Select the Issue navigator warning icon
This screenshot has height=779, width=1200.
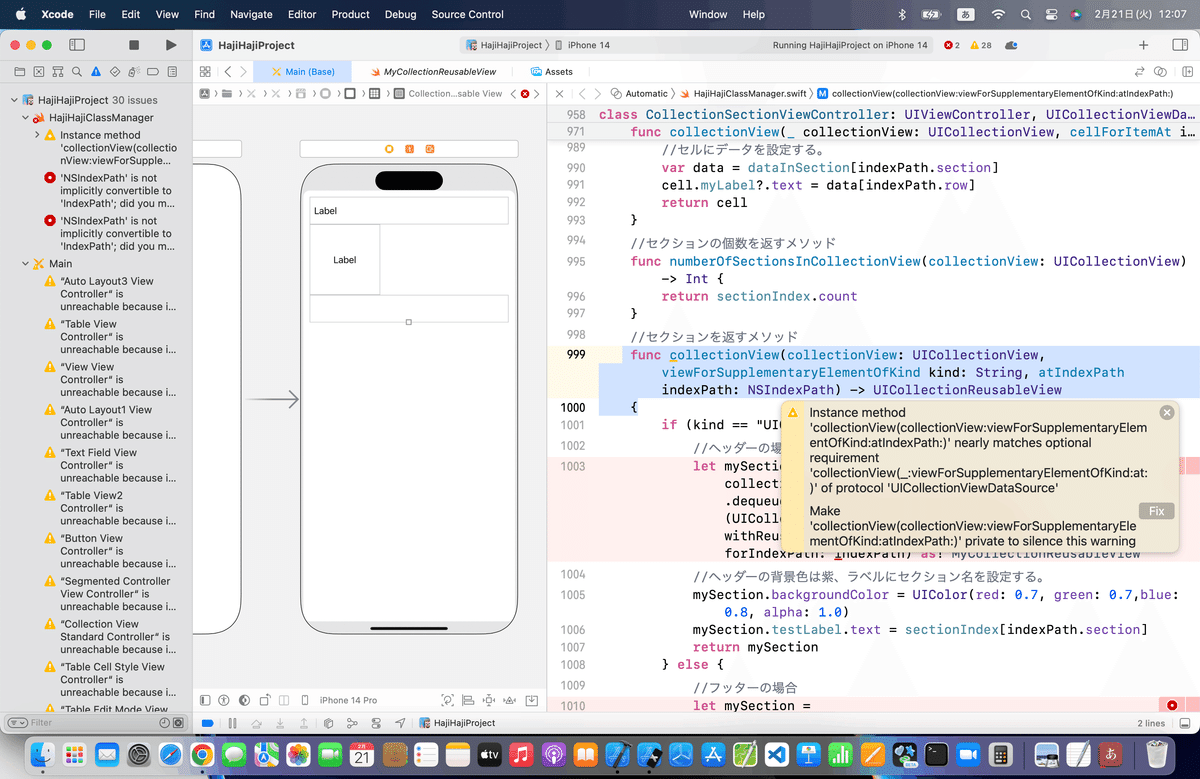(96, 72)
